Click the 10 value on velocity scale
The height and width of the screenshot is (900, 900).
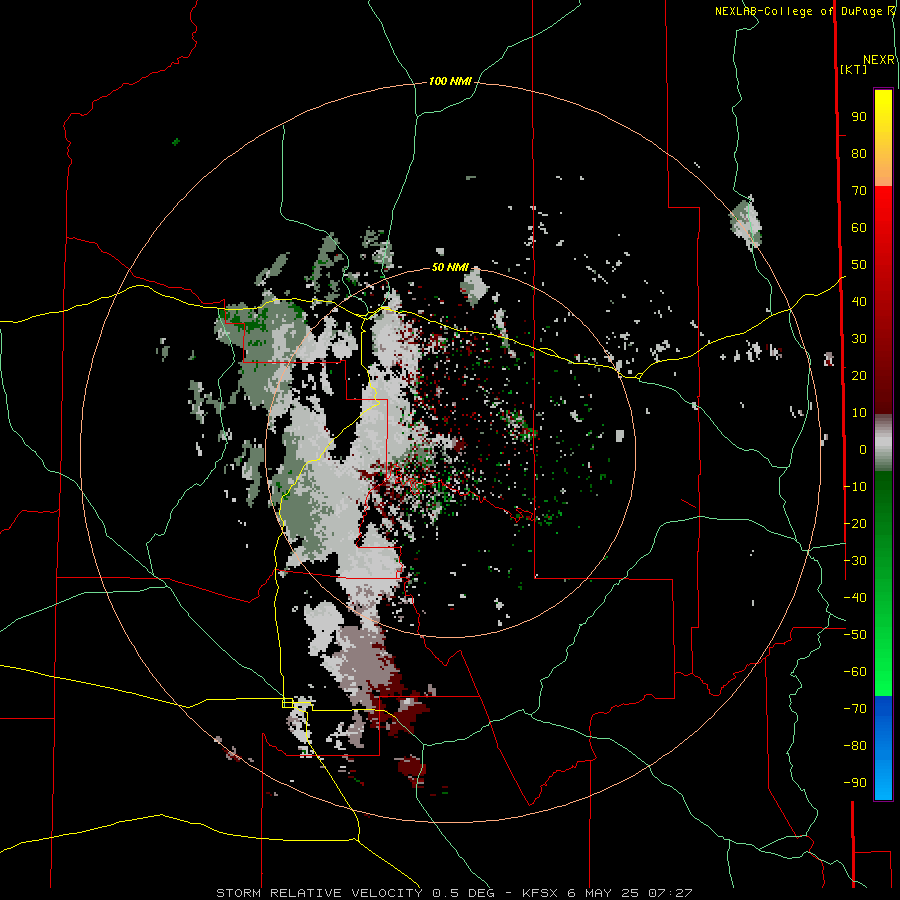click(x=859, y=413)
